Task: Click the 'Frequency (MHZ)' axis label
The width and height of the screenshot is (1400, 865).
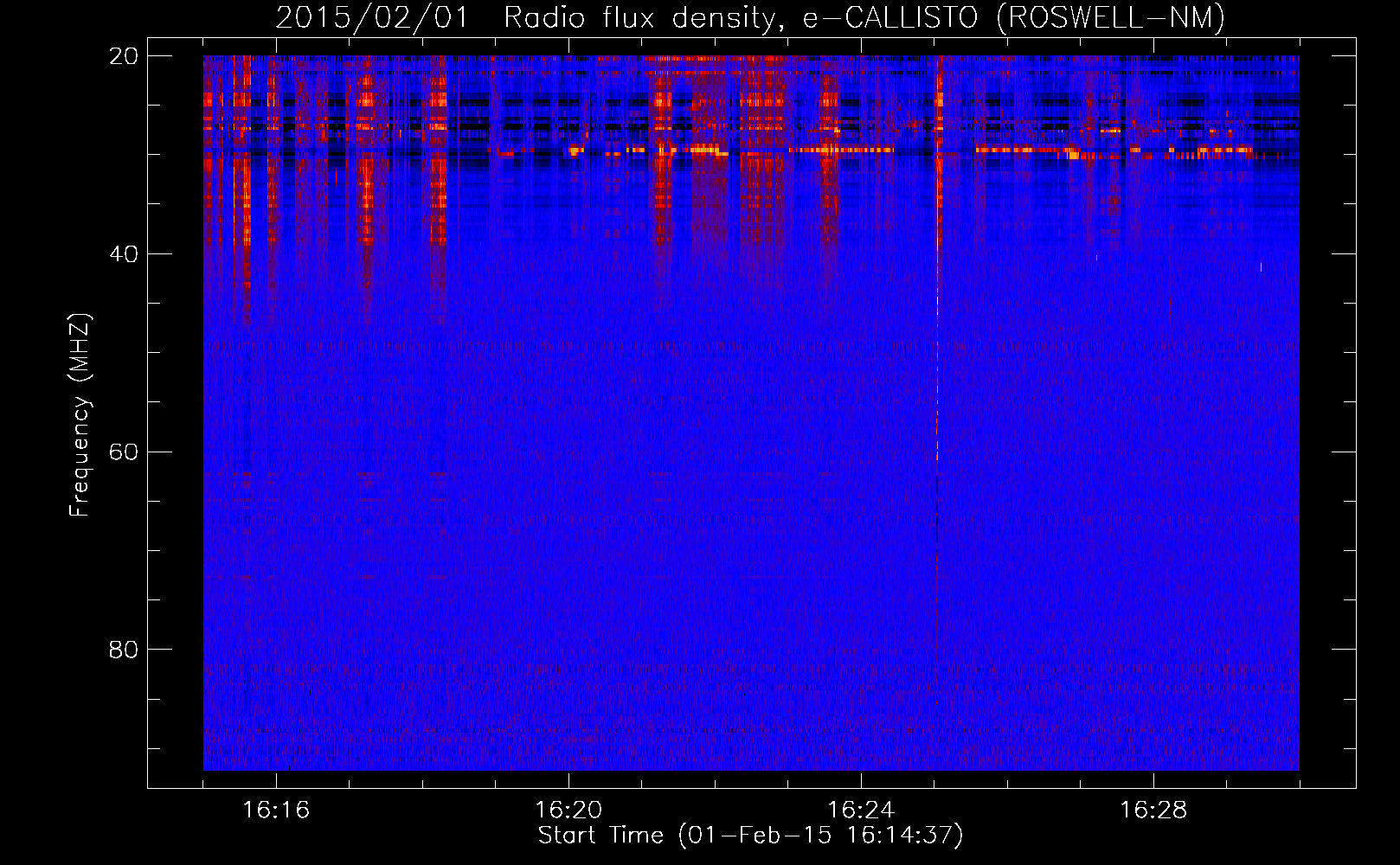Action: pyautogui.click(x=80, y=415)
